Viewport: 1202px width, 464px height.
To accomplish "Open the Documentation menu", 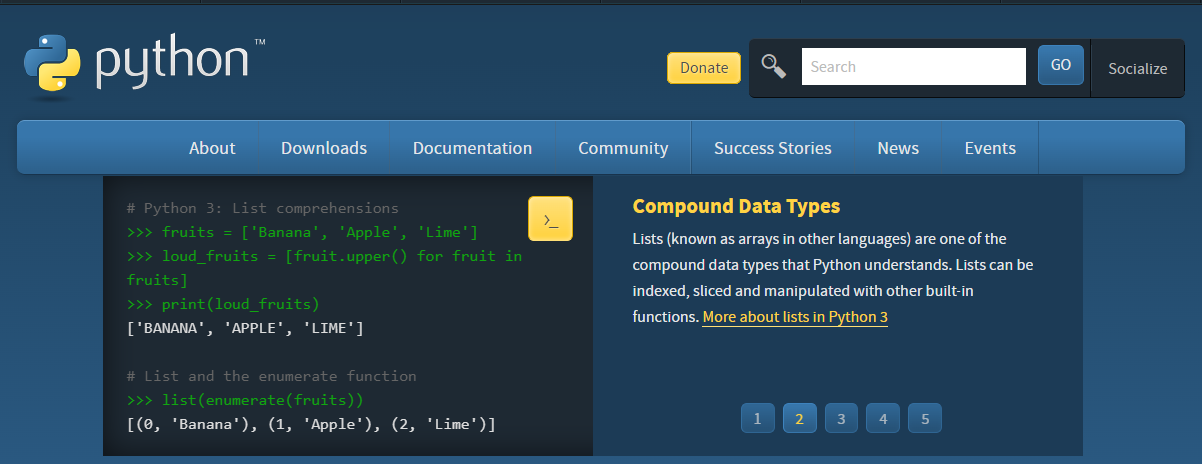I will coord(472,148).
